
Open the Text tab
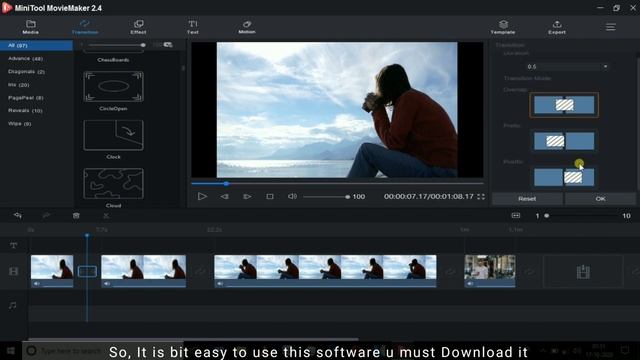[x=193, y=27]
